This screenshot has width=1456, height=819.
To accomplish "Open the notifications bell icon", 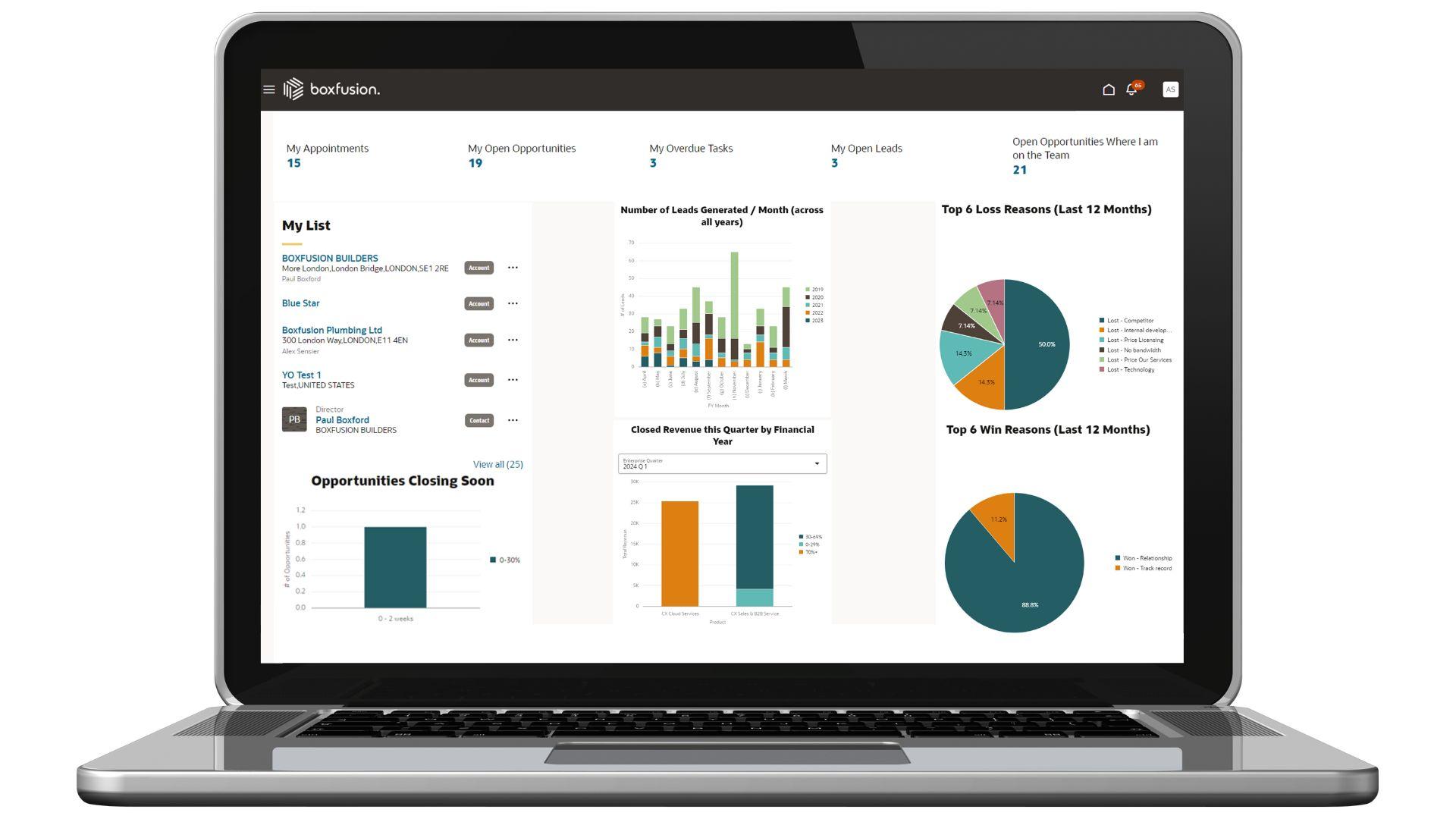I will 1131,89.
